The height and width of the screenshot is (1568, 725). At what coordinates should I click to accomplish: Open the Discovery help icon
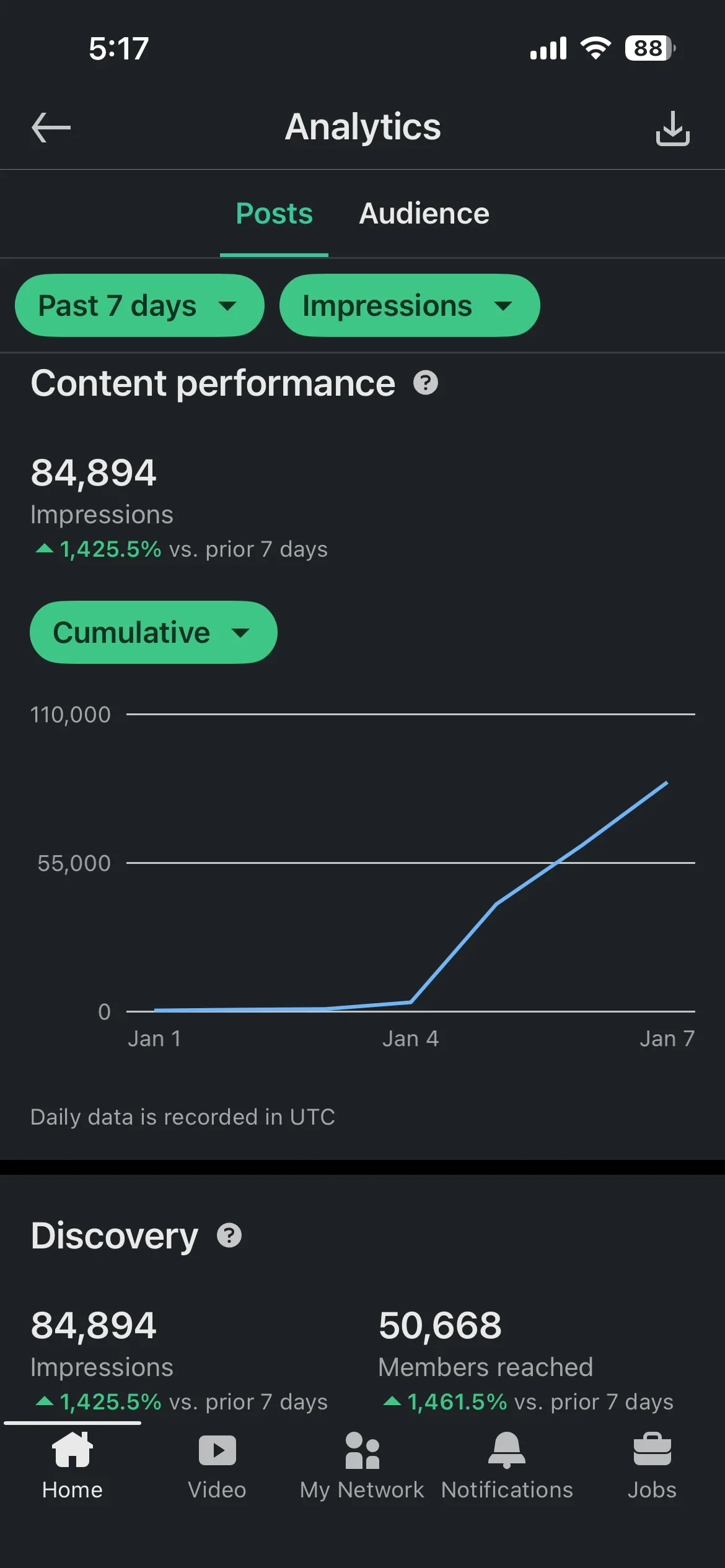pyautogui.click(x=230, y=1235)
